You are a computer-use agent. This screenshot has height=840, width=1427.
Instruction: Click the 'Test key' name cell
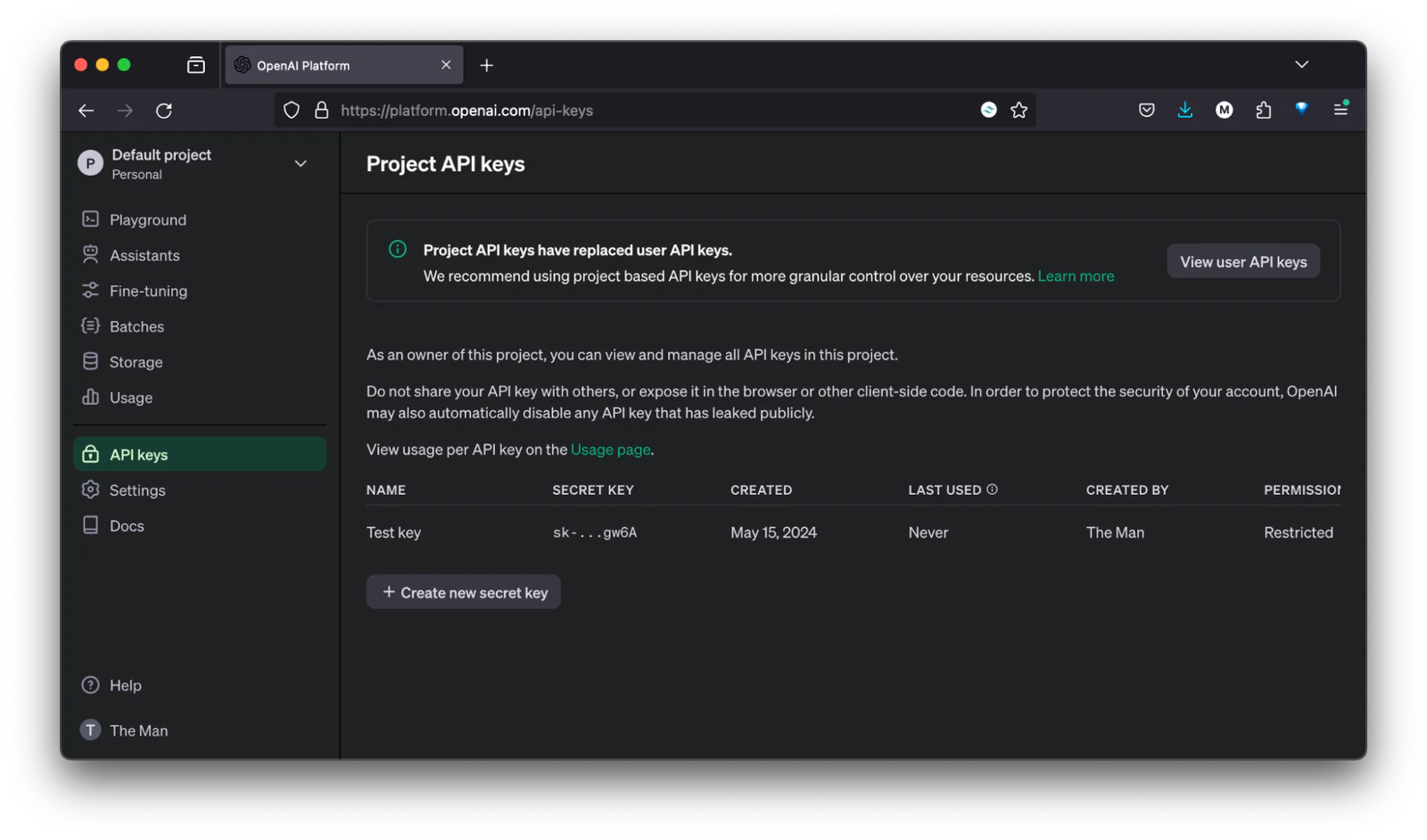pos(393,532)
